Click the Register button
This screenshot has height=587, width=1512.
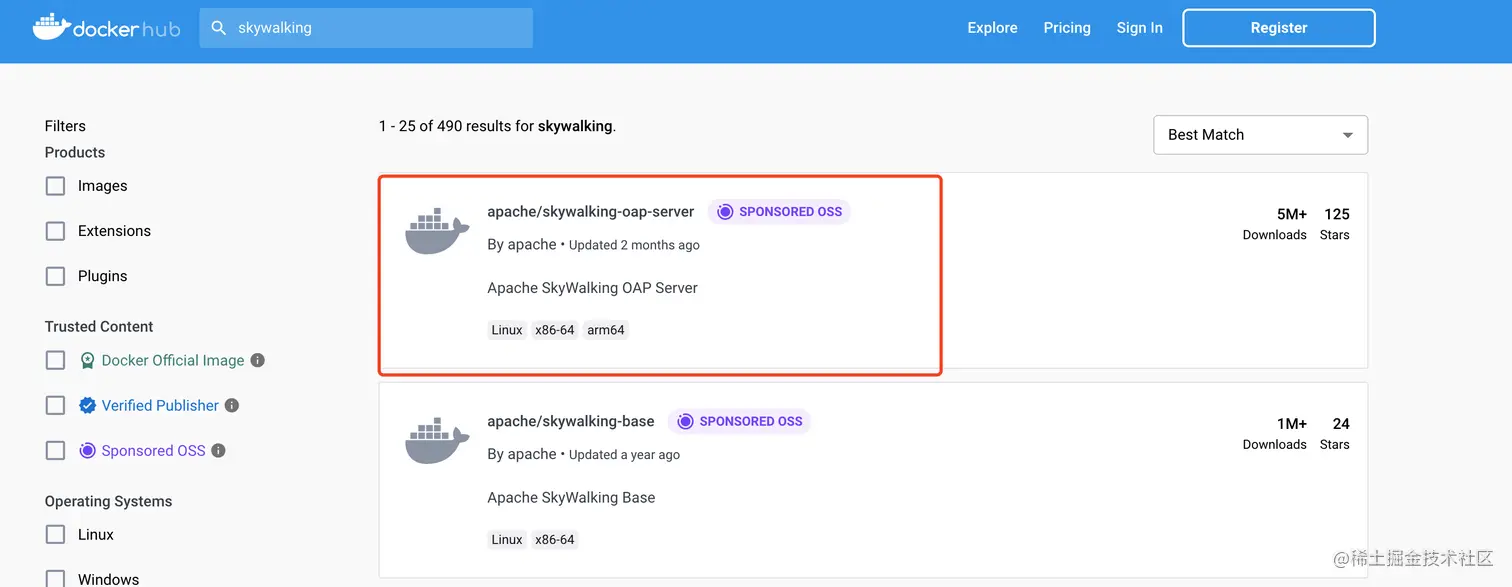coord(1279,28)
